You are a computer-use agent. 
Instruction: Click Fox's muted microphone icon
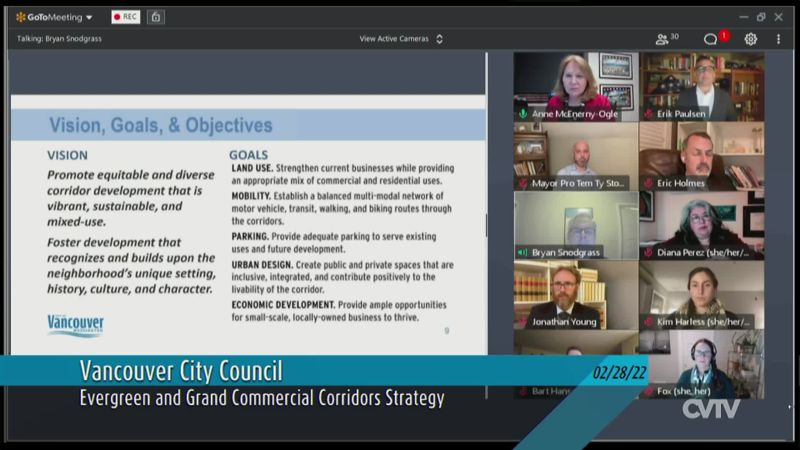[648, 391]
